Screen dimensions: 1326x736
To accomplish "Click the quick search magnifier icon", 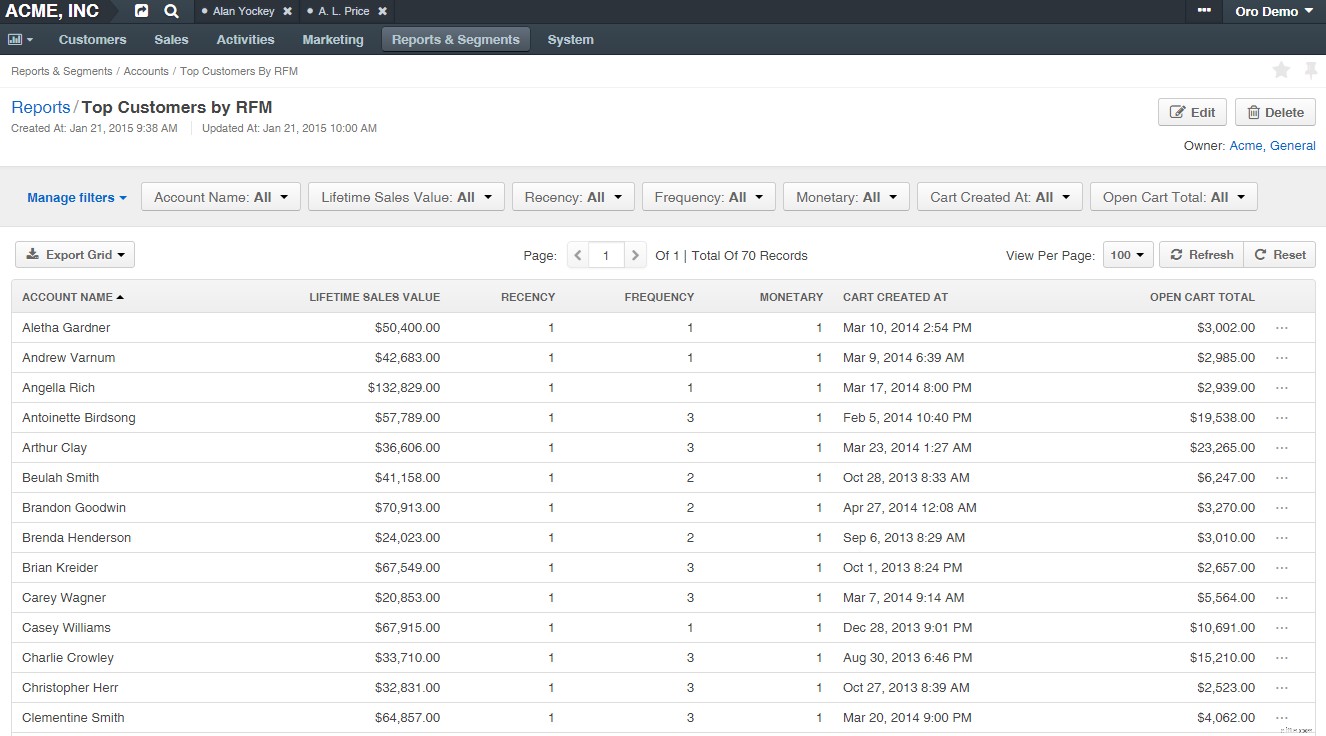I will tap(170, 11).
